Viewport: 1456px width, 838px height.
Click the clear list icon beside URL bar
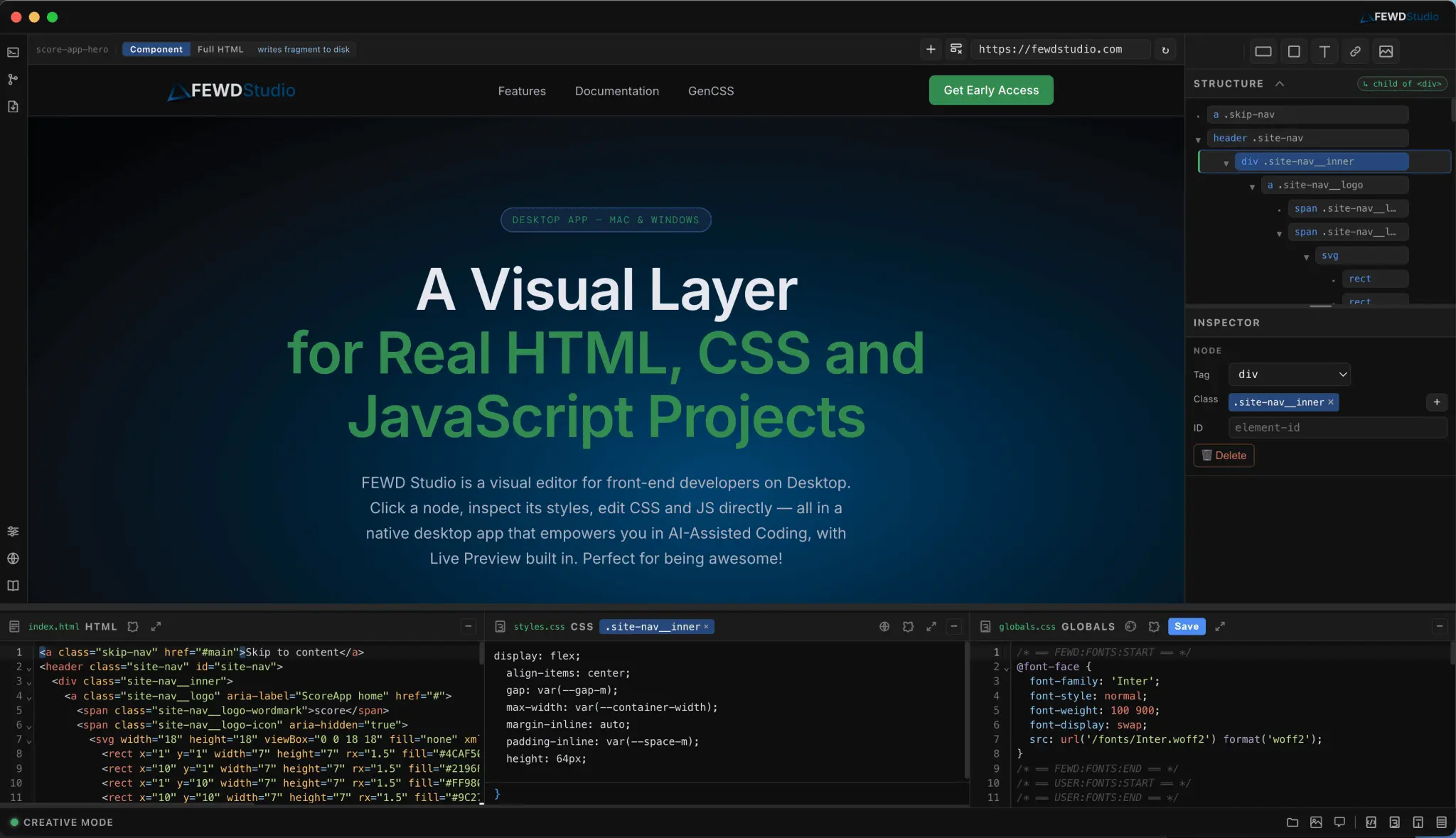click(956, 49)
